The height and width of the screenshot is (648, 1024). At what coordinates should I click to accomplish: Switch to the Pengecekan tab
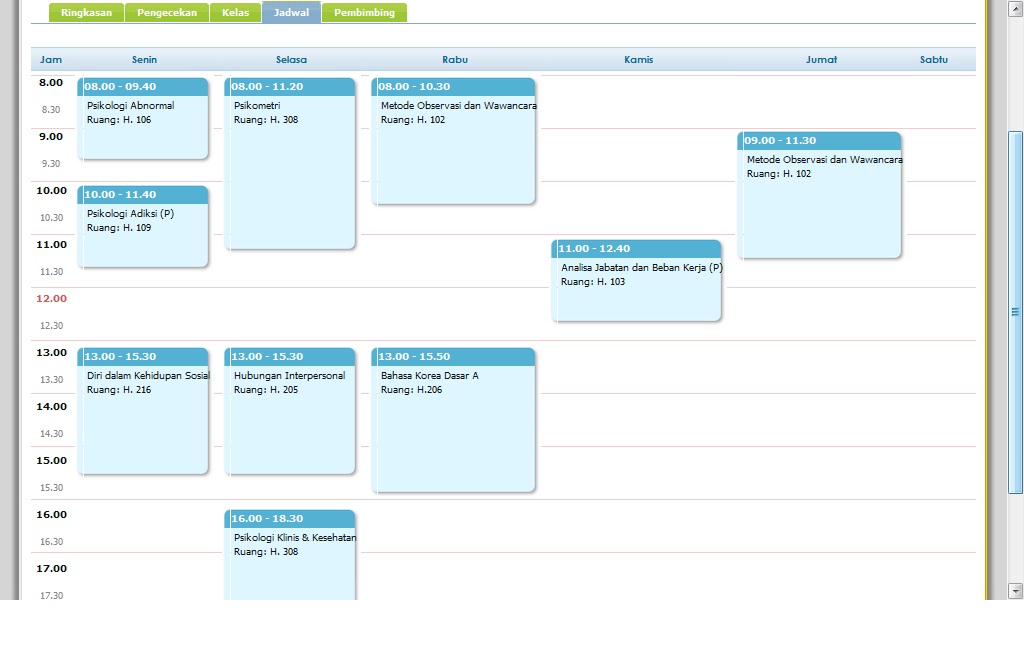pos(167,12)
